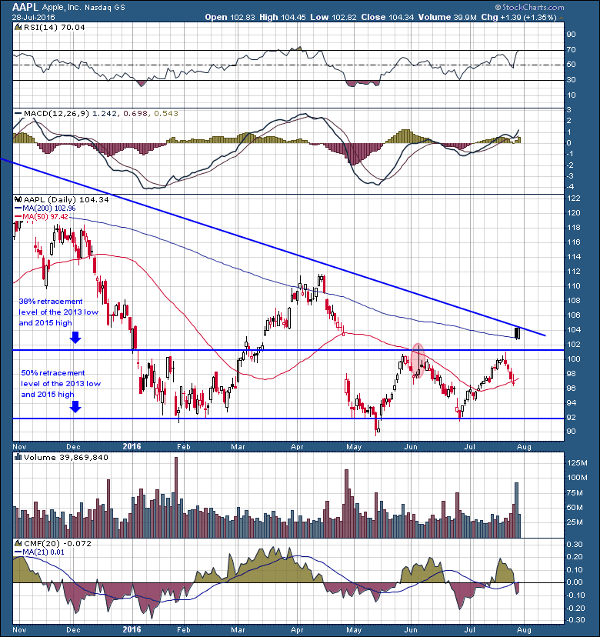
Task: Click the 0.30 CMF axis label
Action: (x=576, y=544)
